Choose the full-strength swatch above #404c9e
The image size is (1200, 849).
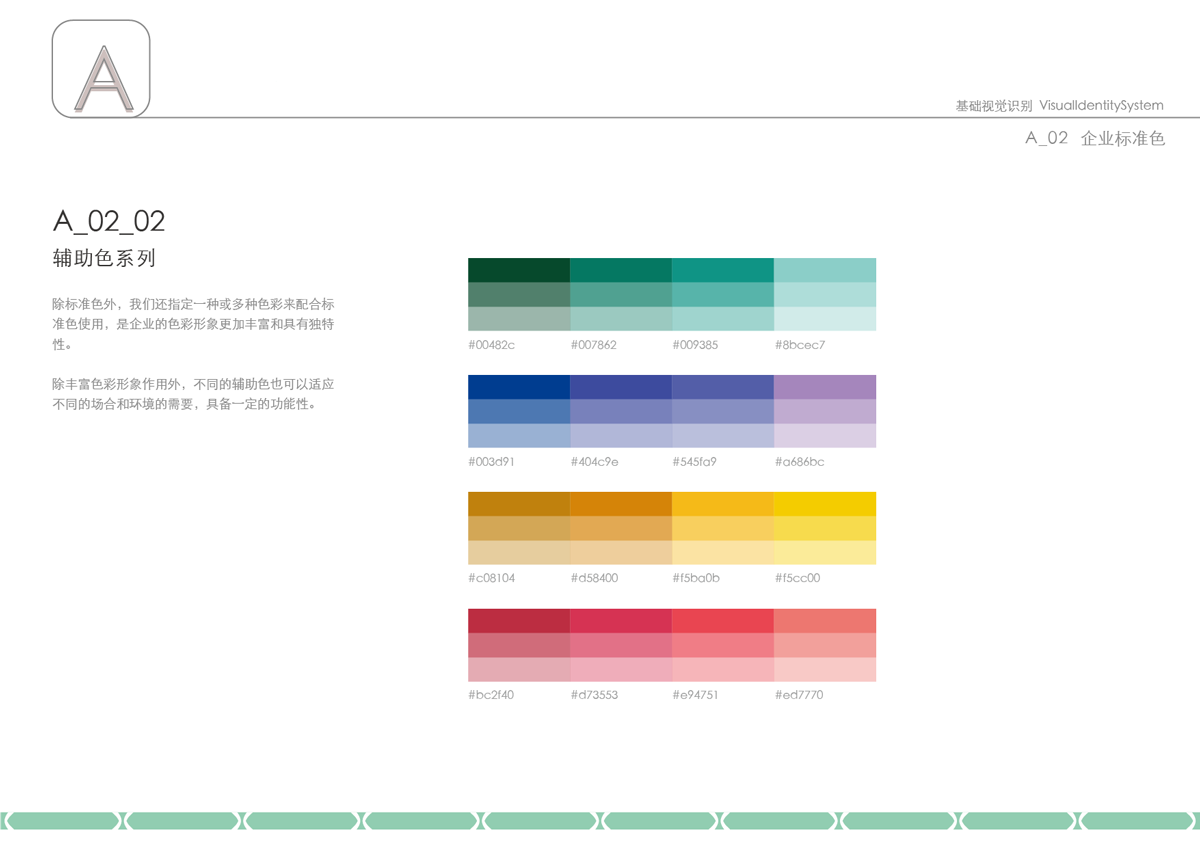pos(621,387)
